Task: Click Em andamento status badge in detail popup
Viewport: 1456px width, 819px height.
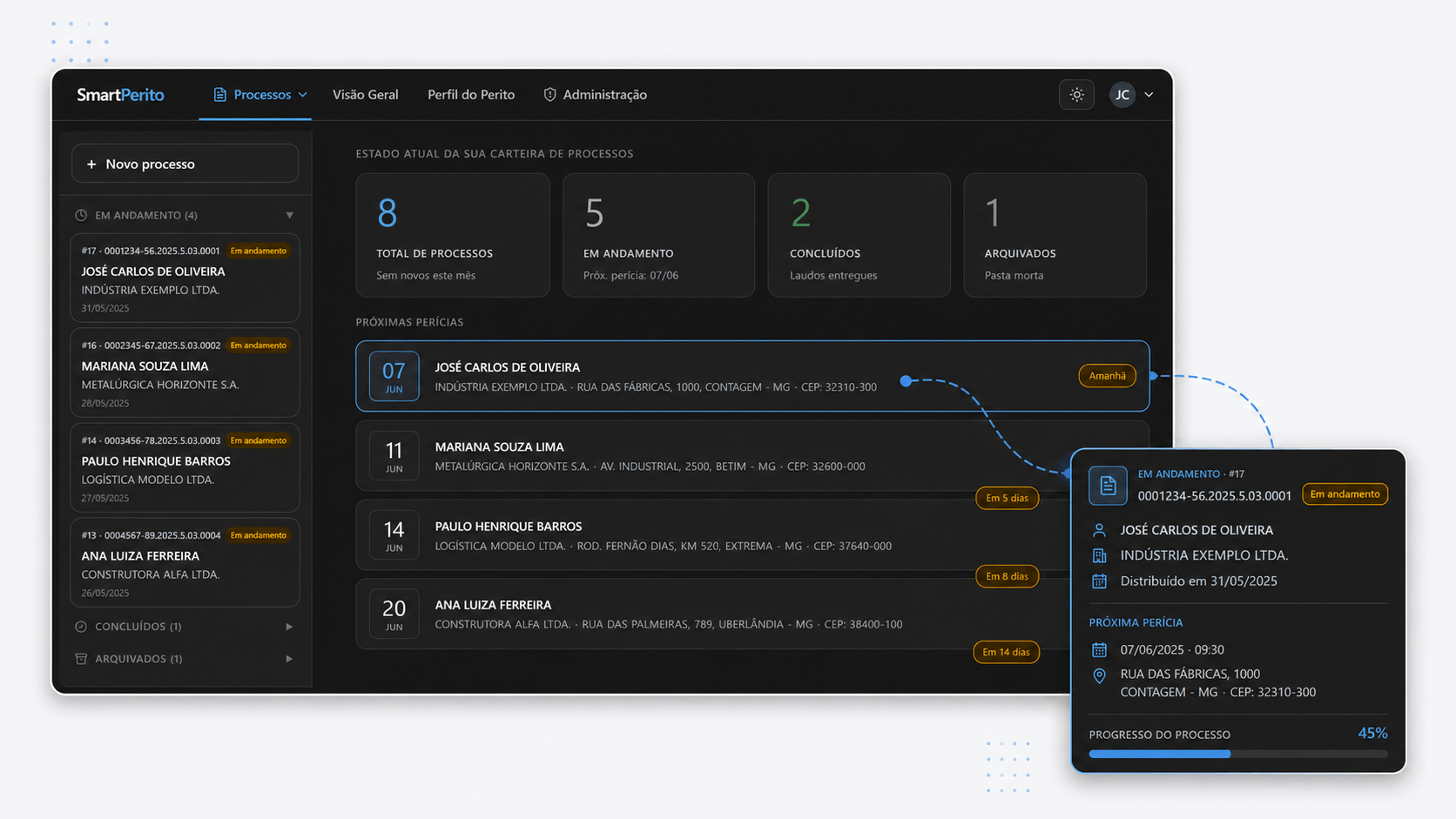Action: pyautogui.click(x=1345, y=494)
